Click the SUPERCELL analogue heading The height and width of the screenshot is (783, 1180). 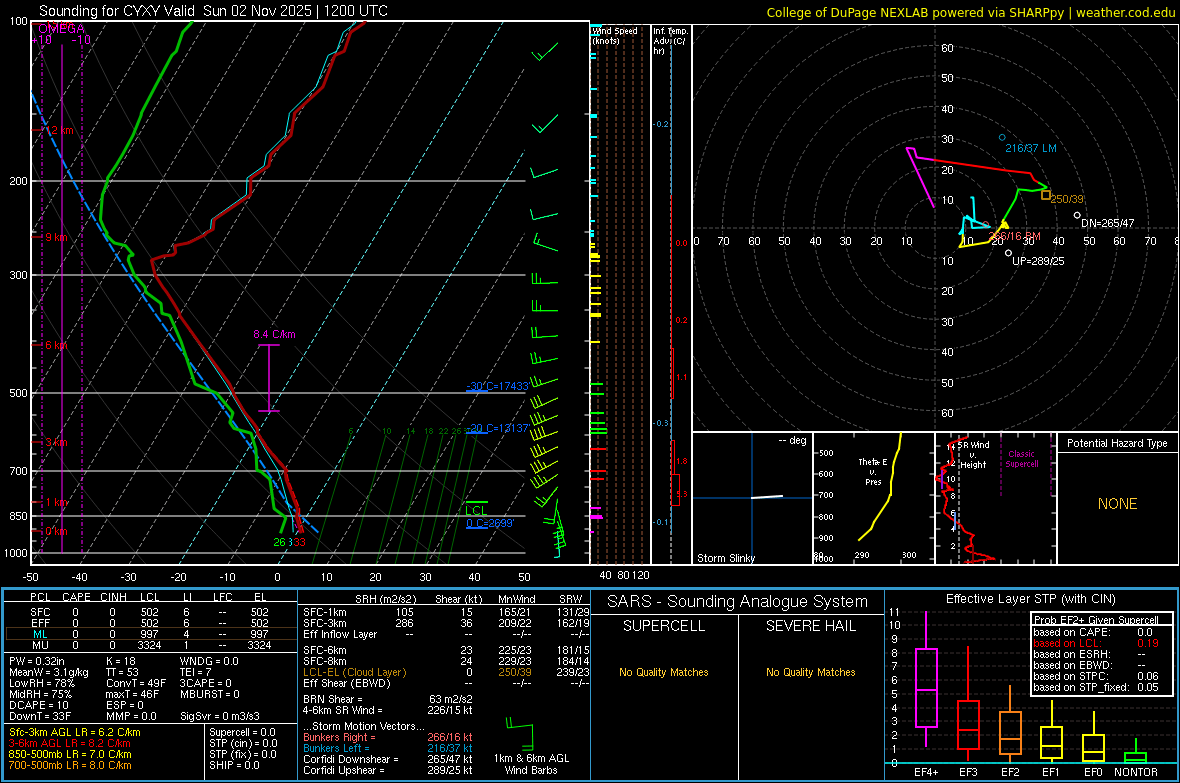click(664, 626)
